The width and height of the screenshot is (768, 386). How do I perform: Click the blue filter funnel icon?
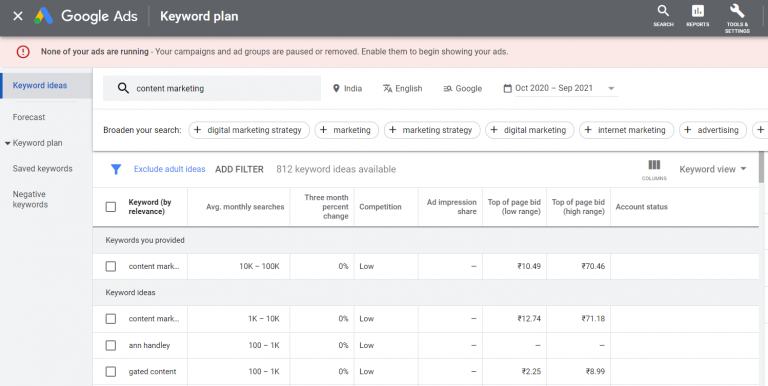116,169
